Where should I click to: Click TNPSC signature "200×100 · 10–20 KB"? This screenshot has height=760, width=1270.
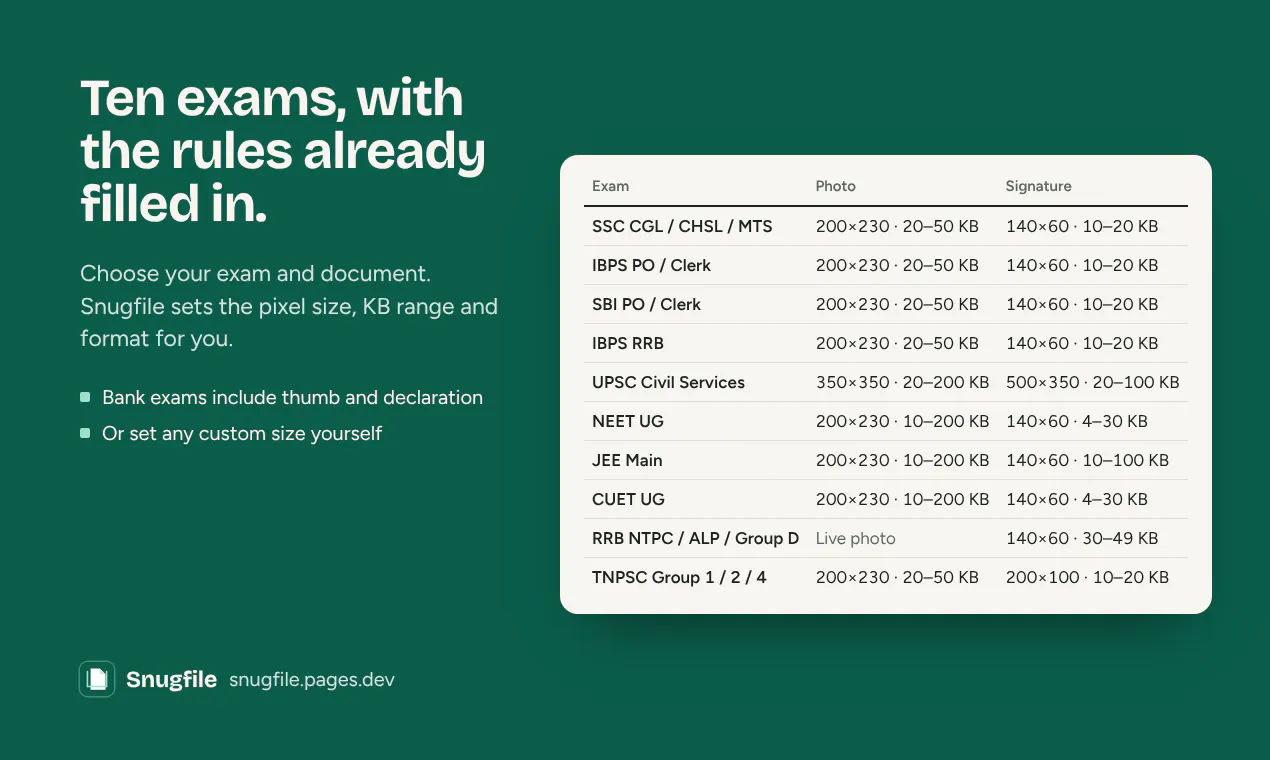point(1087,577)
